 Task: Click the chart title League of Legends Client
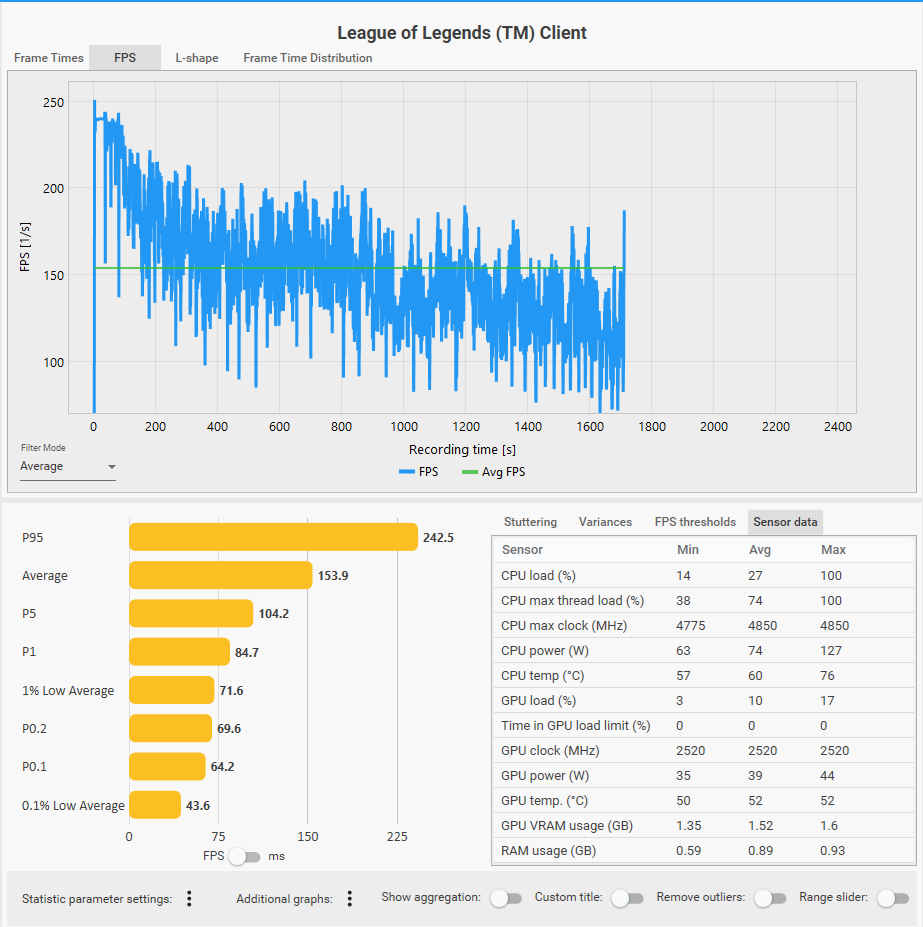point(462,33)
